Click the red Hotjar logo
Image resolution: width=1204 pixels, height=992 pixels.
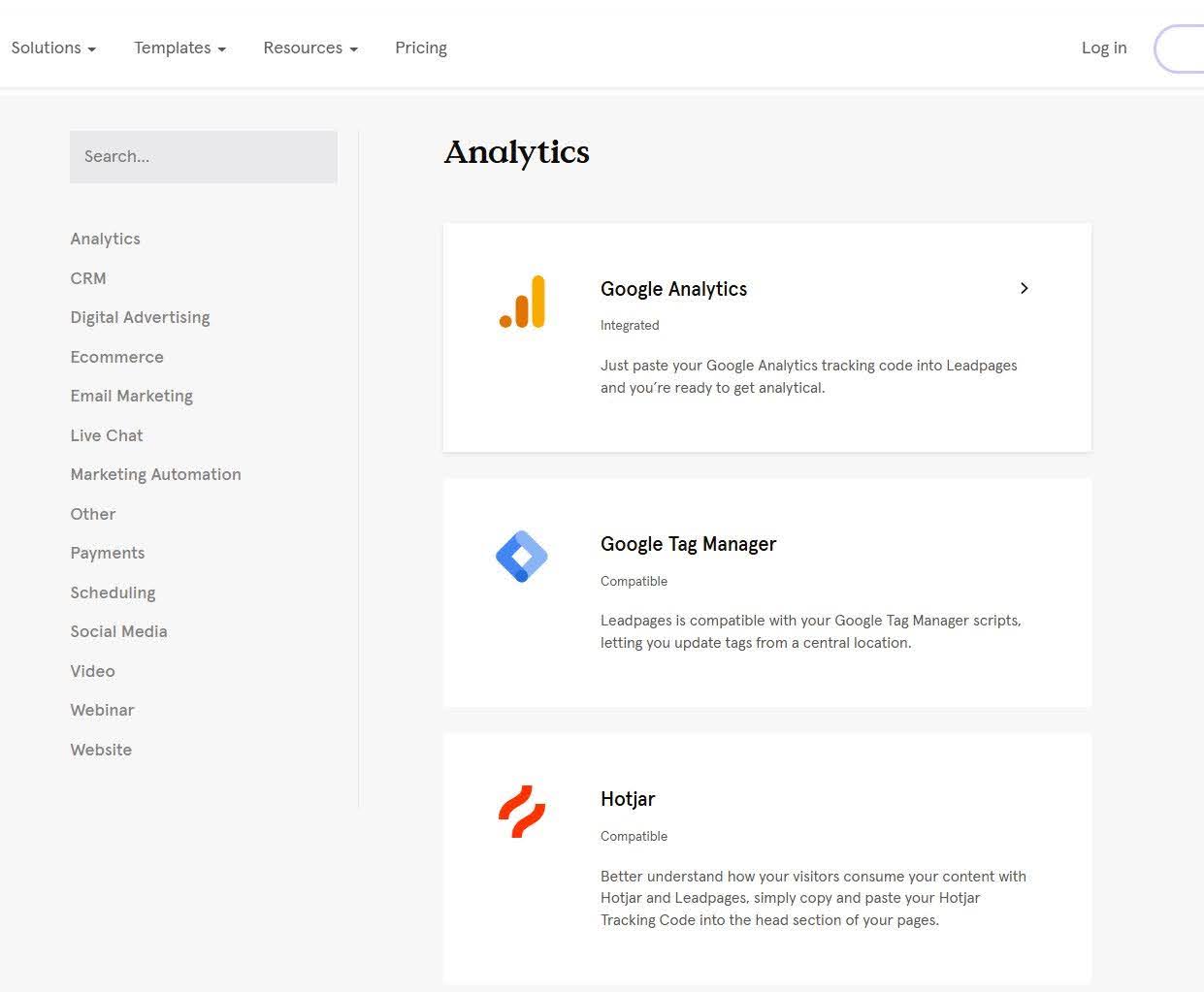coord(522,812)
